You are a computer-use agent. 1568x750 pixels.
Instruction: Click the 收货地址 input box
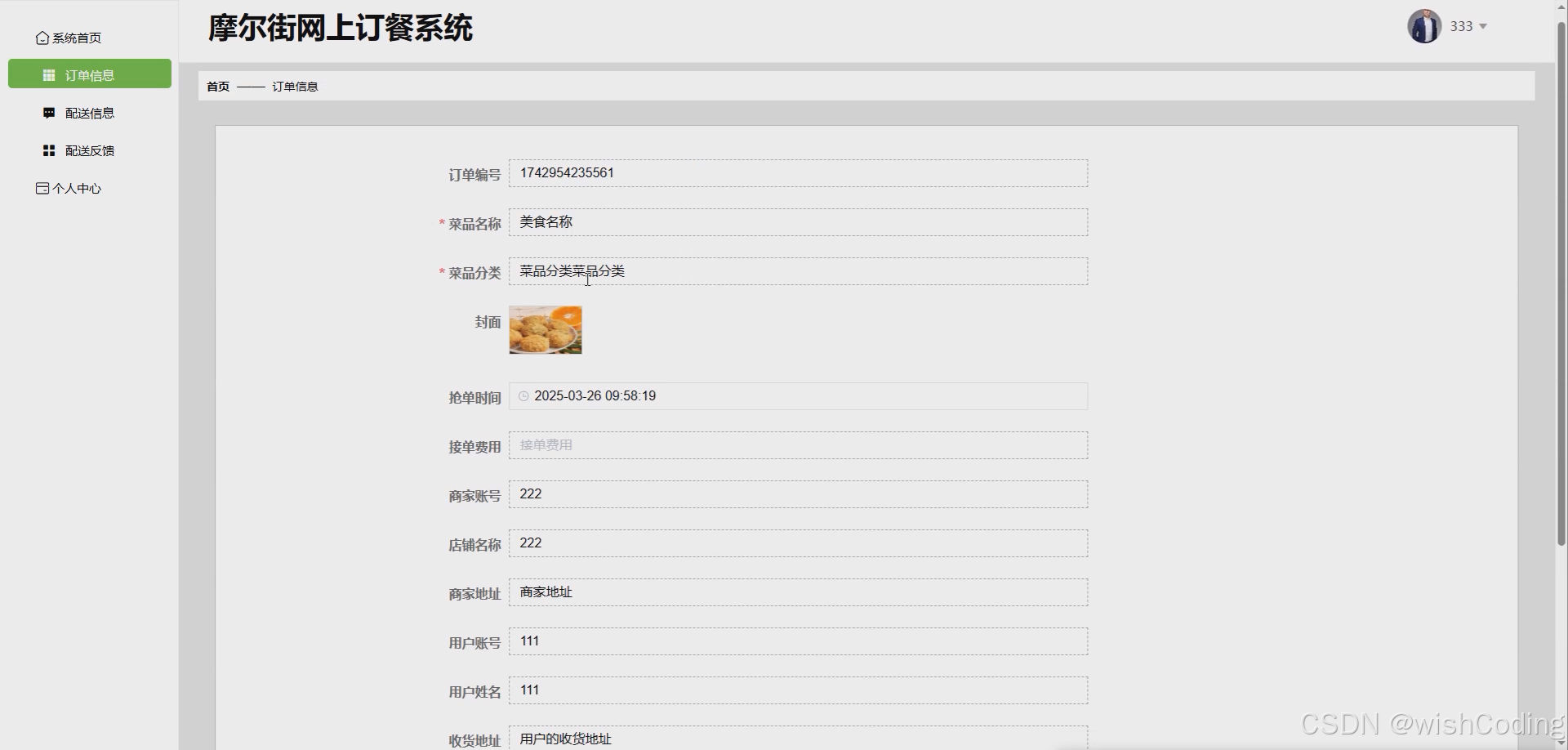[x=798, y=738]
